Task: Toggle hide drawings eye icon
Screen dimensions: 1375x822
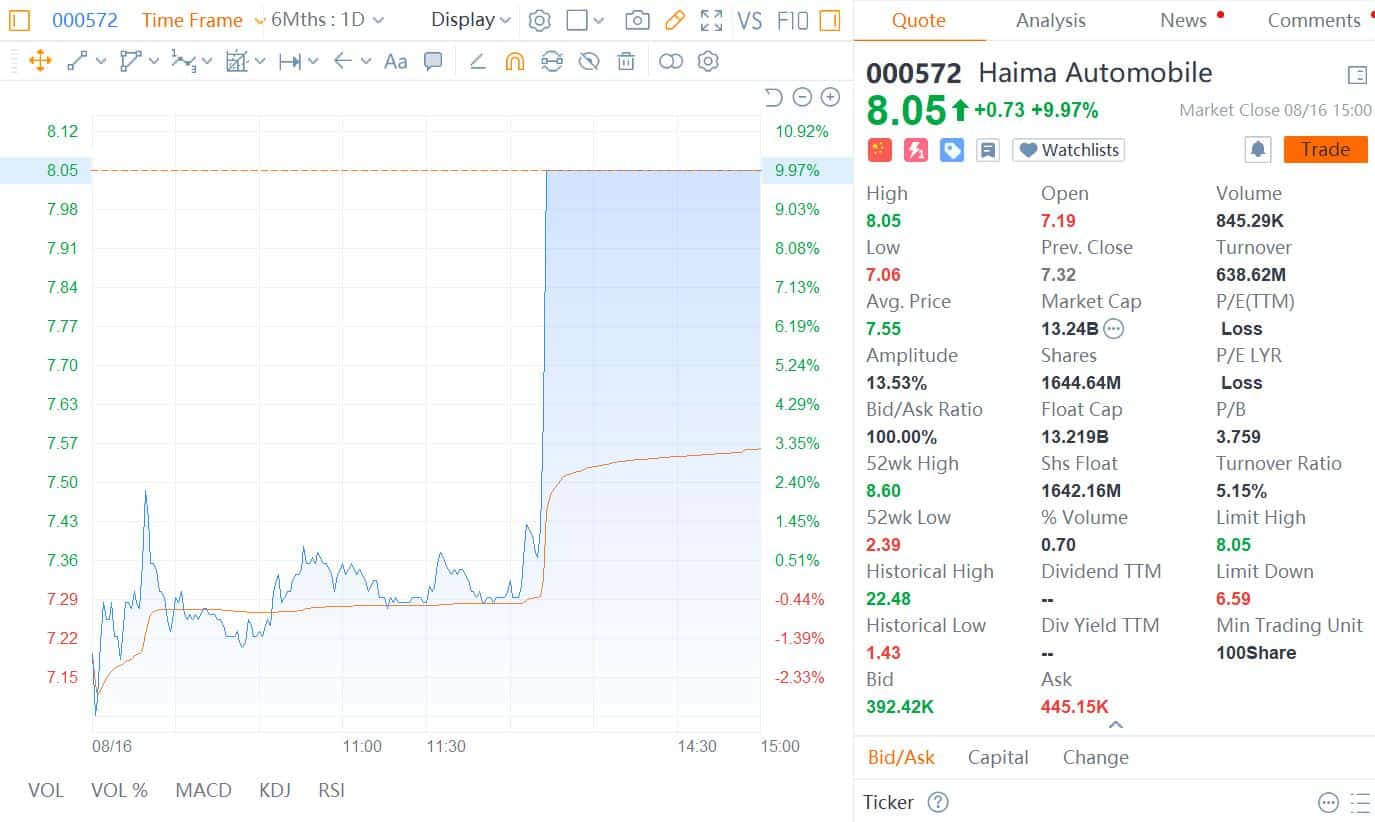Action: point(589,61)
